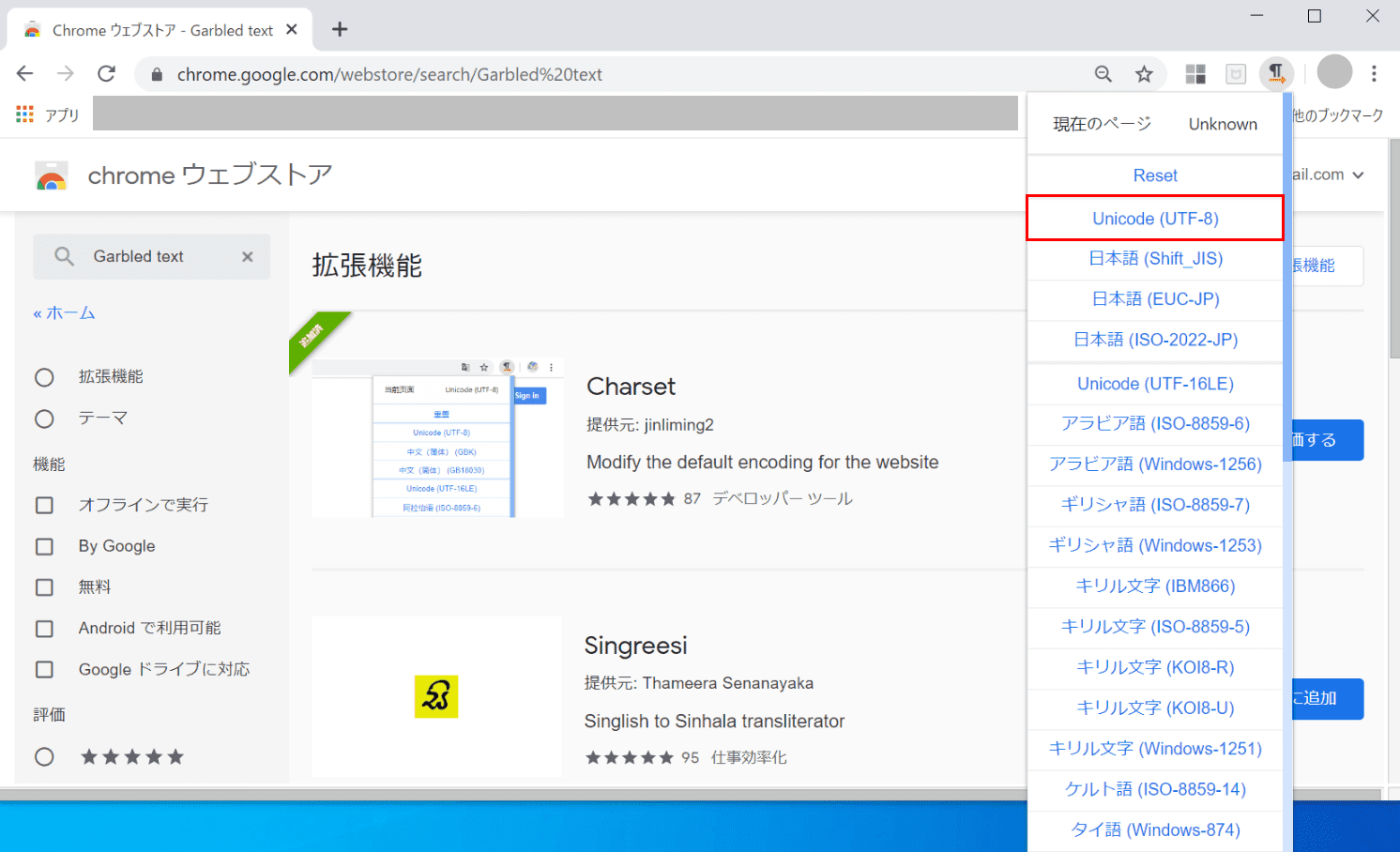Check 無料 filter
Viewport: 1400px width, 852px height.
(44, 587)
